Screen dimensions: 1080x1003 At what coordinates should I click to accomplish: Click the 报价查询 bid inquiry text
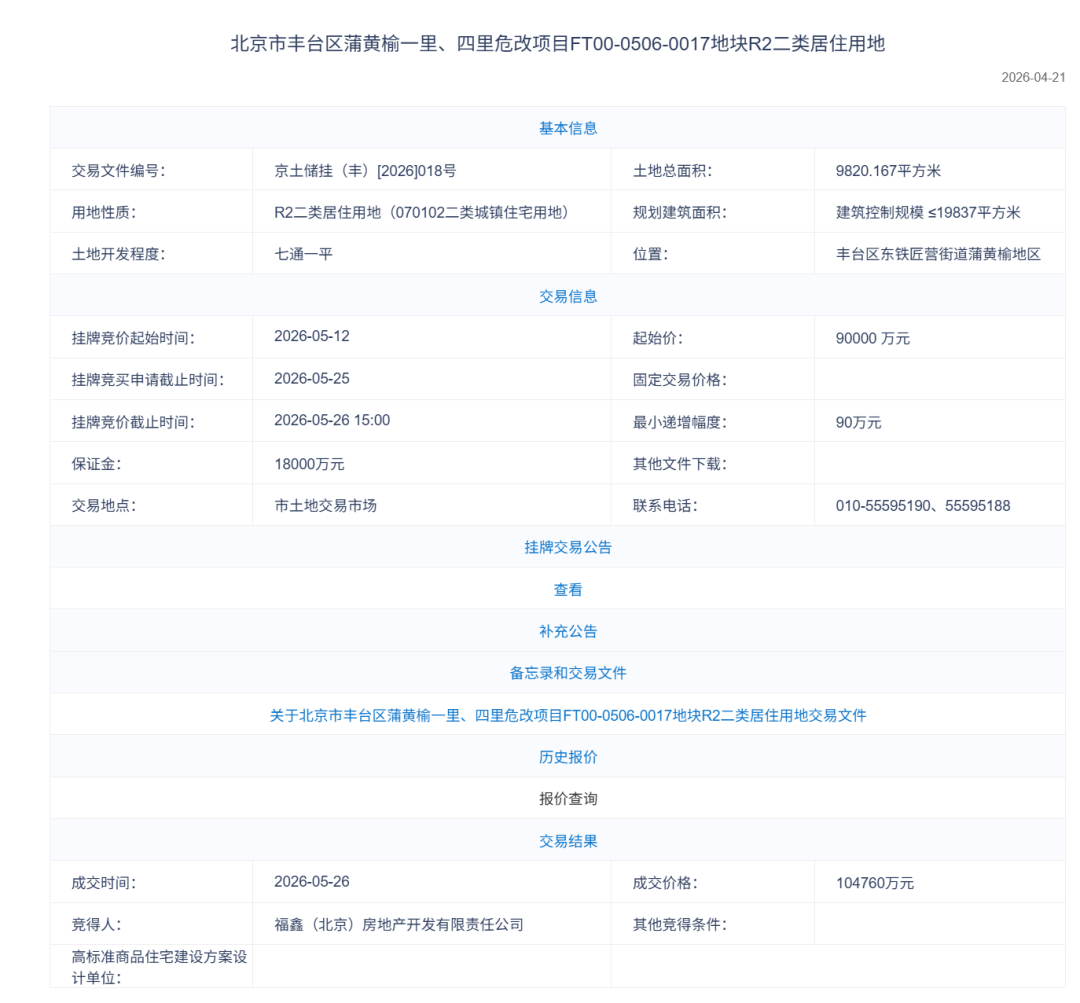[568, 799]
